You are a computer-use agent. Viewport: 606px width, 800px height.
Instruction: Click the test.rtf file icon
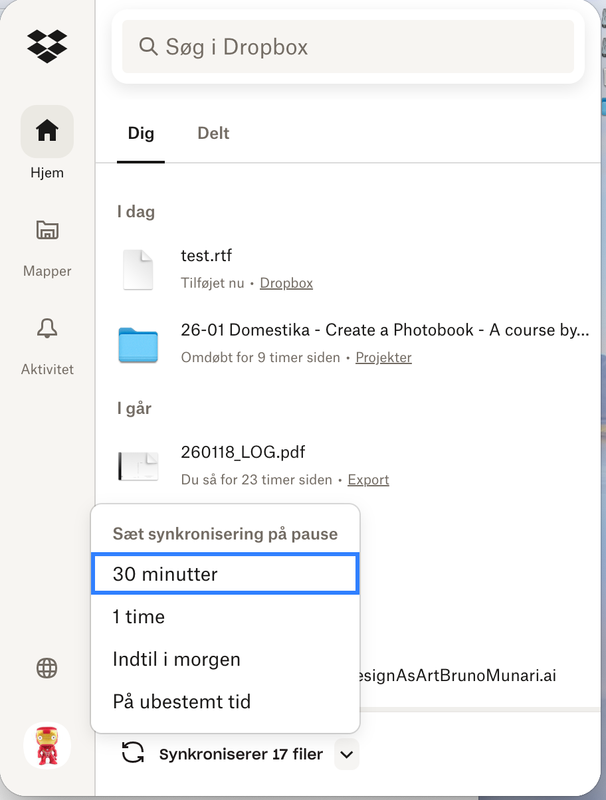point(138,269)
